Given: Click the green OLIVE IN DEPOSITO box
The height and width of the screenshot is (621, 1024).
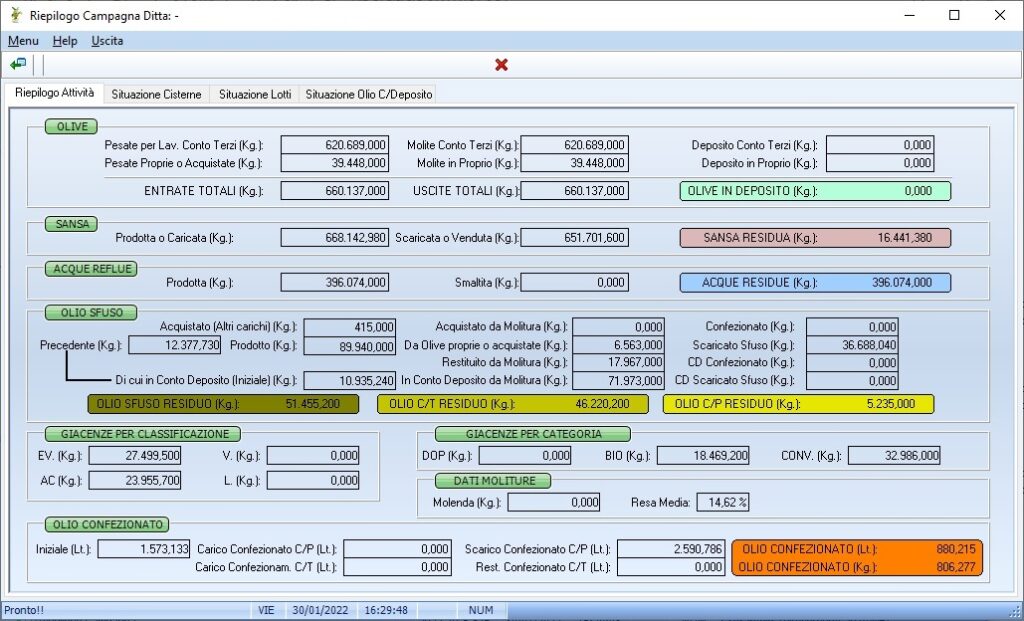Looking at the screenshot, I should [x=815, y=191].
